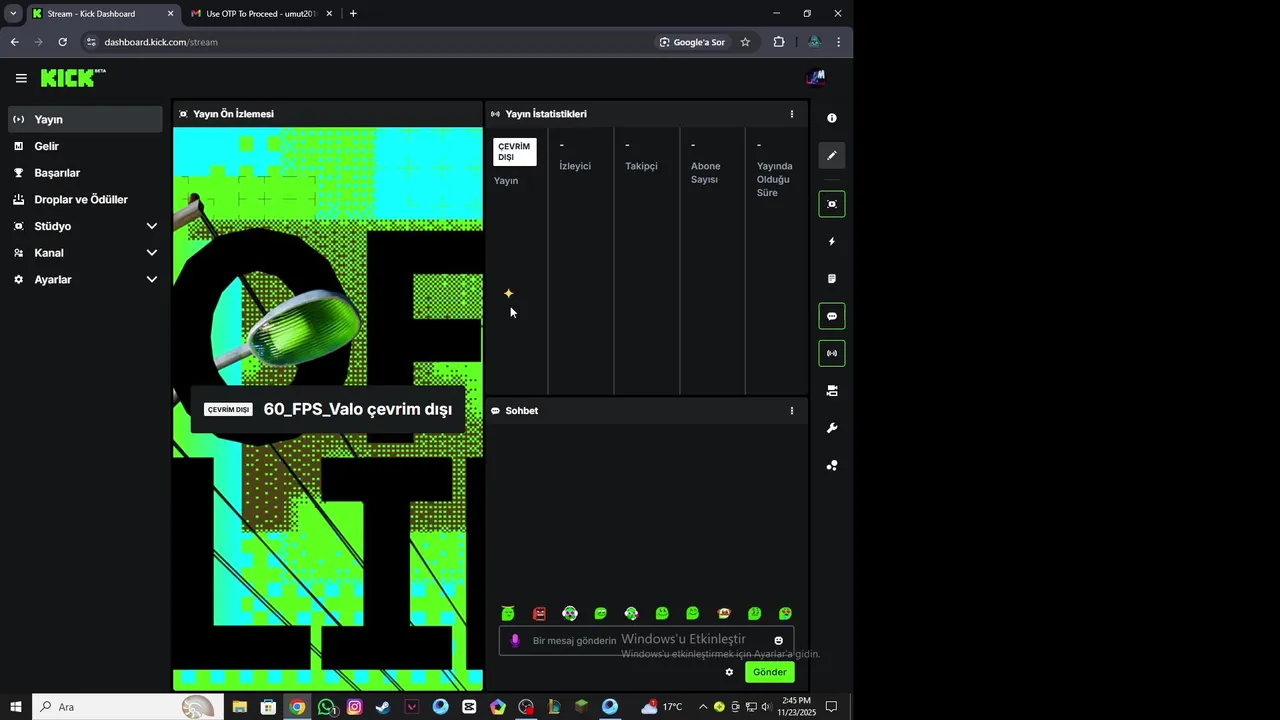Close the Stream - Kick Dashboard tab
1280x720 pixels.
click(170, 14)
